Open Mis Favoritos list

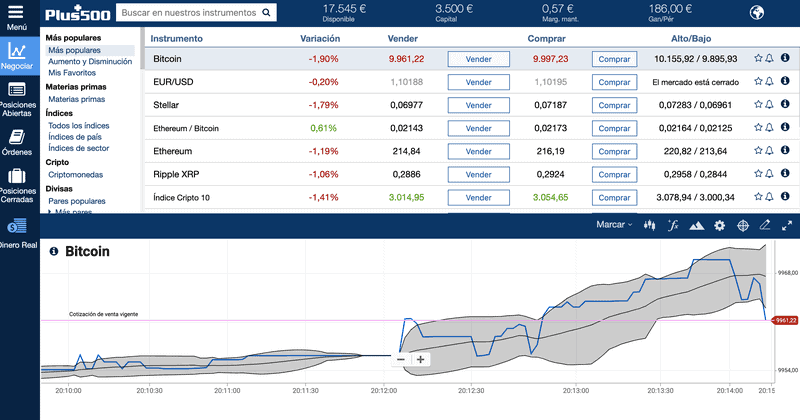point(72,72)
